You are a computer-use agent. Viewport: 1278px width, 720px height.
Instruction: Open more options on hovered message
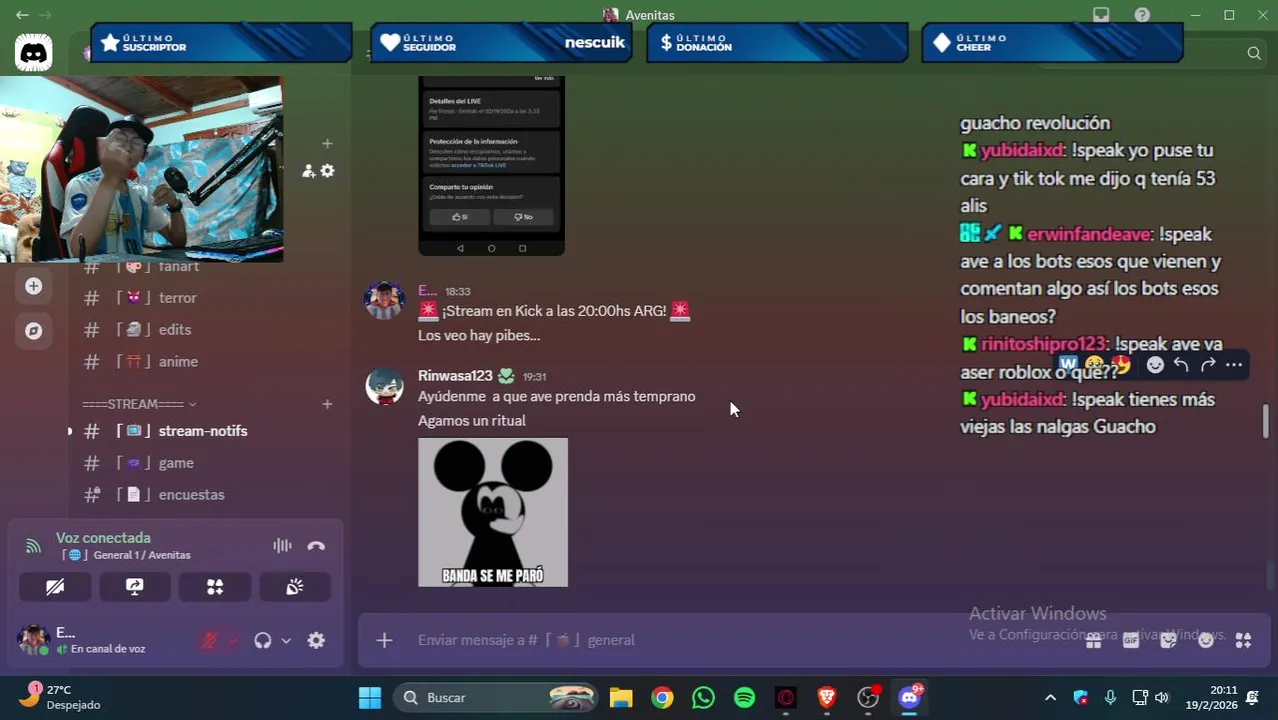(1234, 365)
